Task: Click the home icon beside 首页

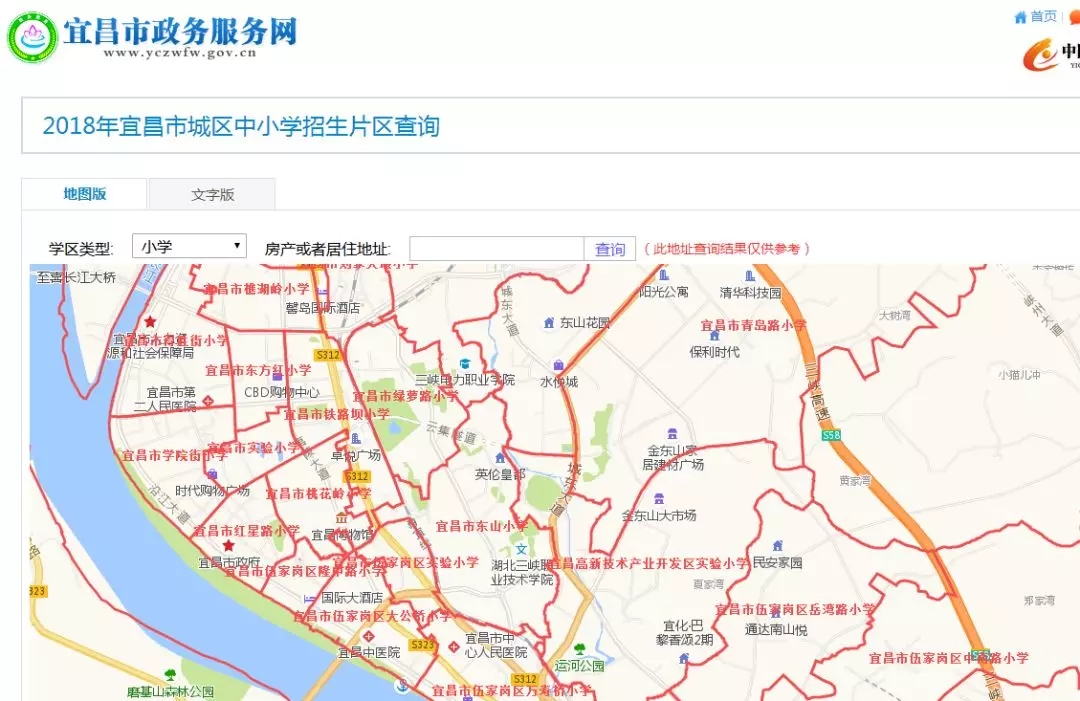Action: (1020, 17)
